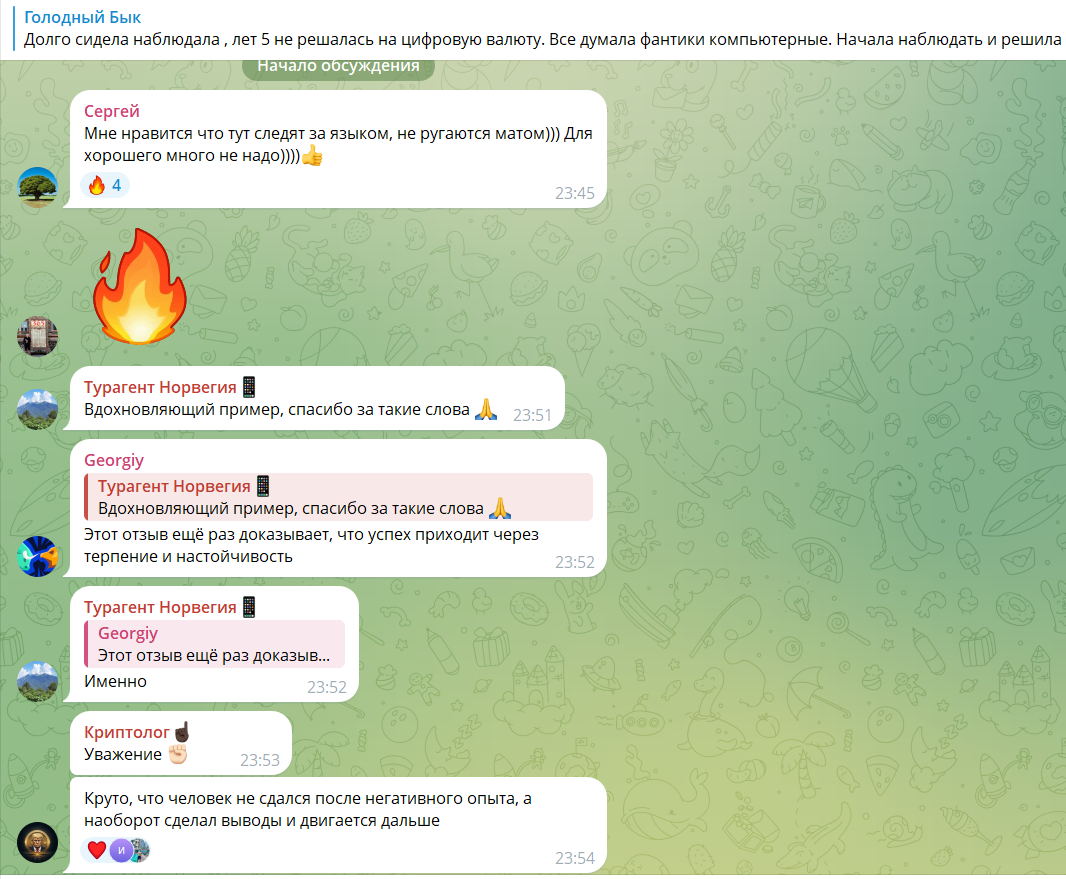Toggle the fire reaction with count 4
The height and width of the screenshot is (879, 1066).
[105, 185]
